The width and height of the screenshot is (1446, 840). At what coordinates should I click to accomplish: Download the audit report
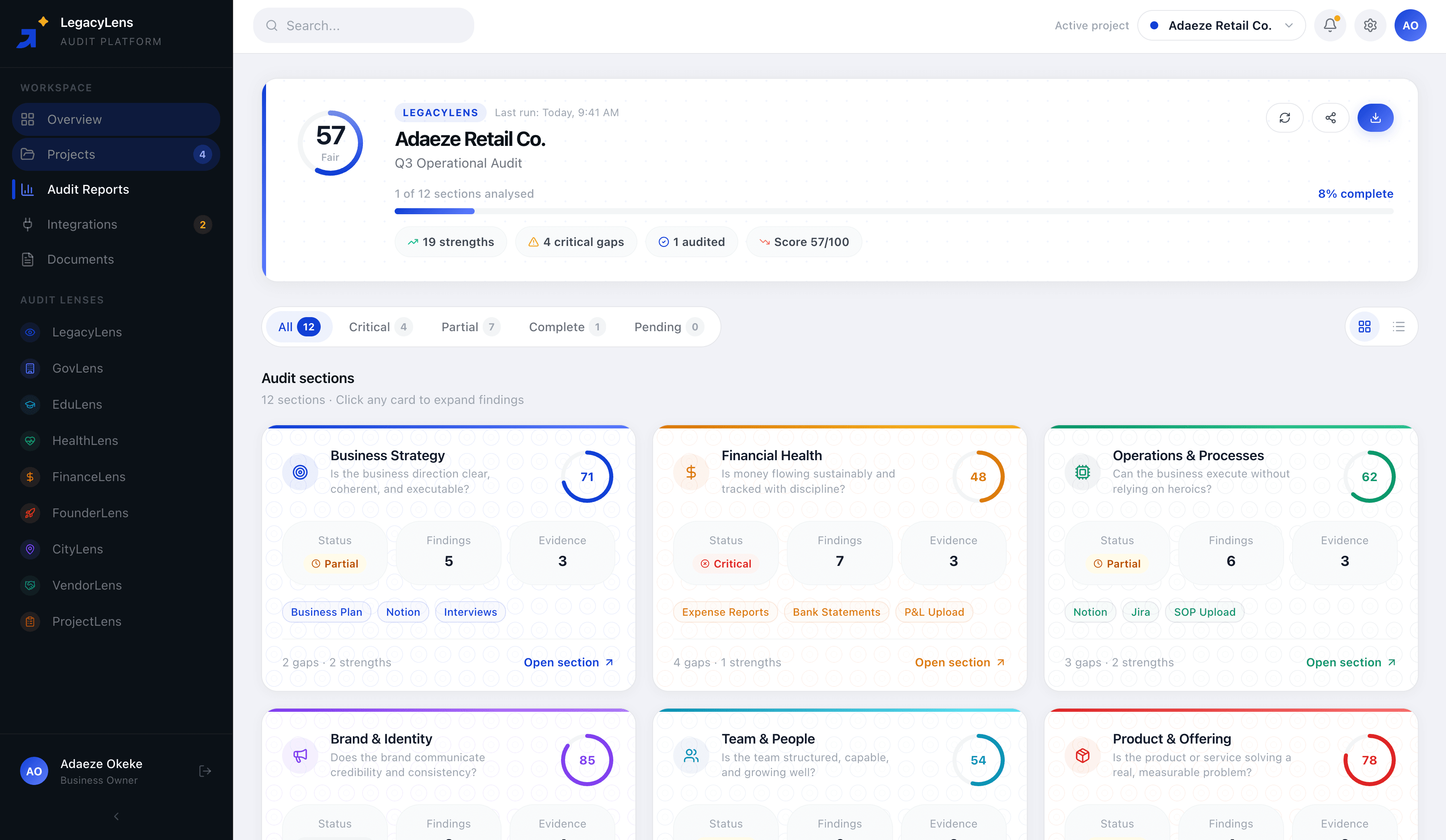[1375, 118]
